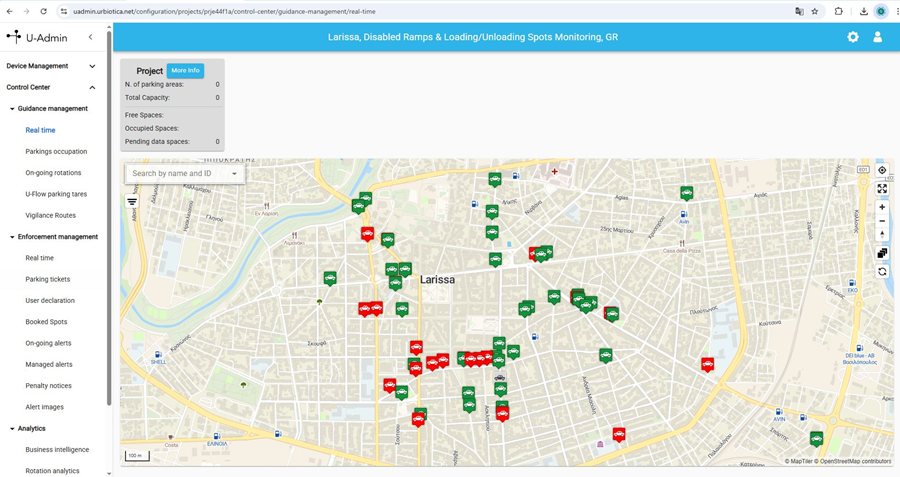Collapse the U-Admin sidebar

(x=91, y=37)
